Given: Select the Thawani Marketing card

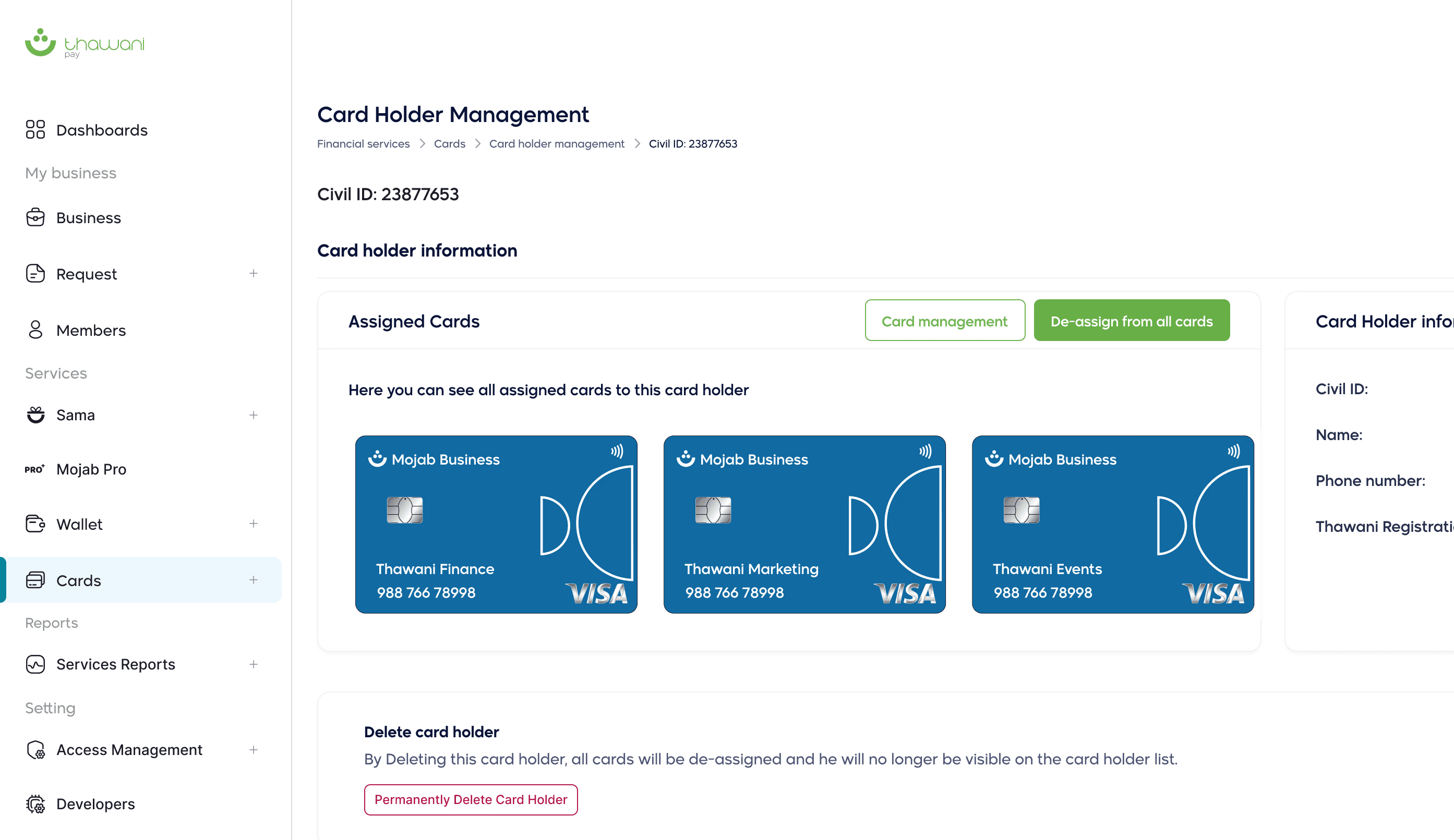Looking at the screenshot, I should pyautogui.click(x=804, y=524).
